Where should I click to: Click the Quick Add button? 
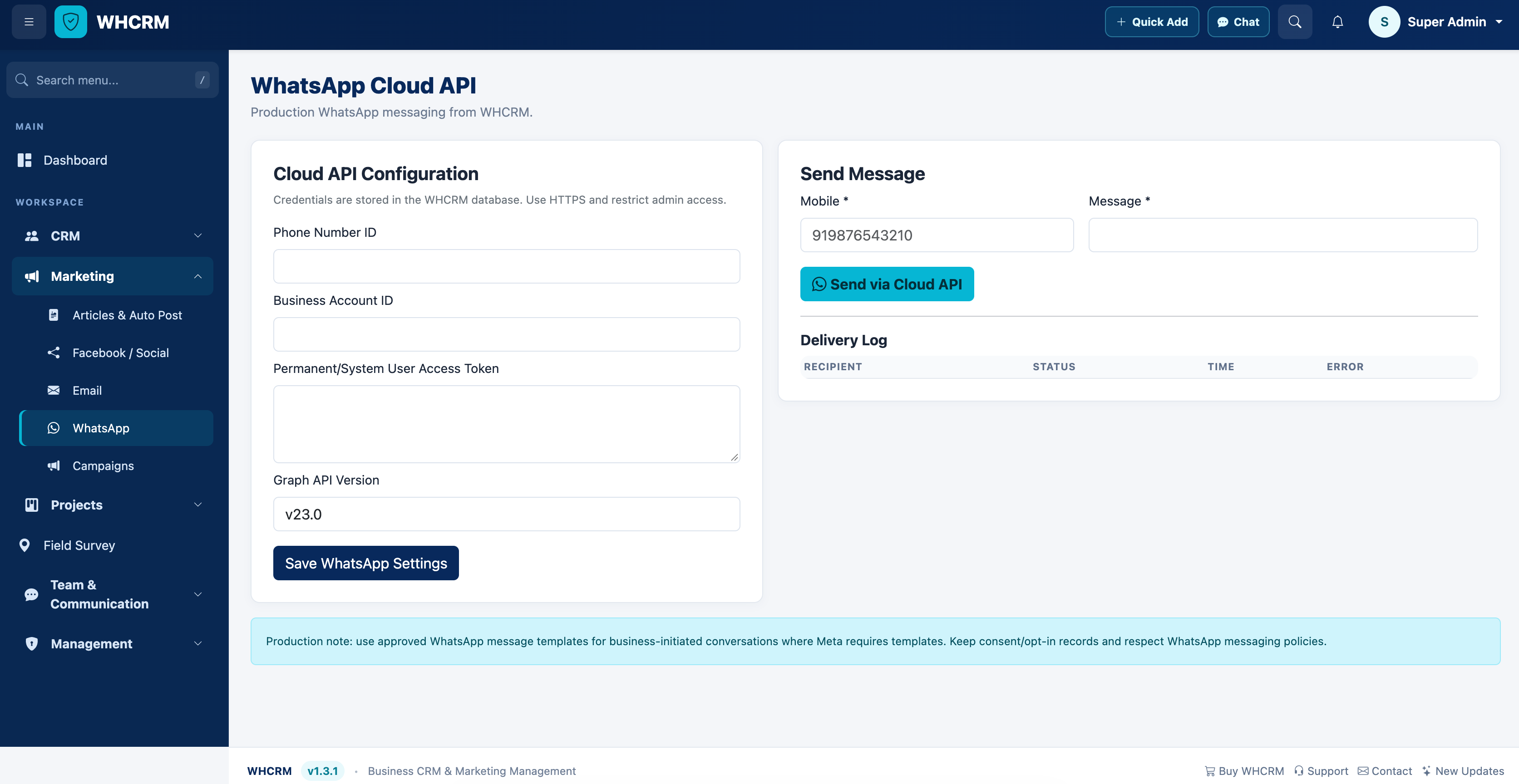(x=1152, y=22)
